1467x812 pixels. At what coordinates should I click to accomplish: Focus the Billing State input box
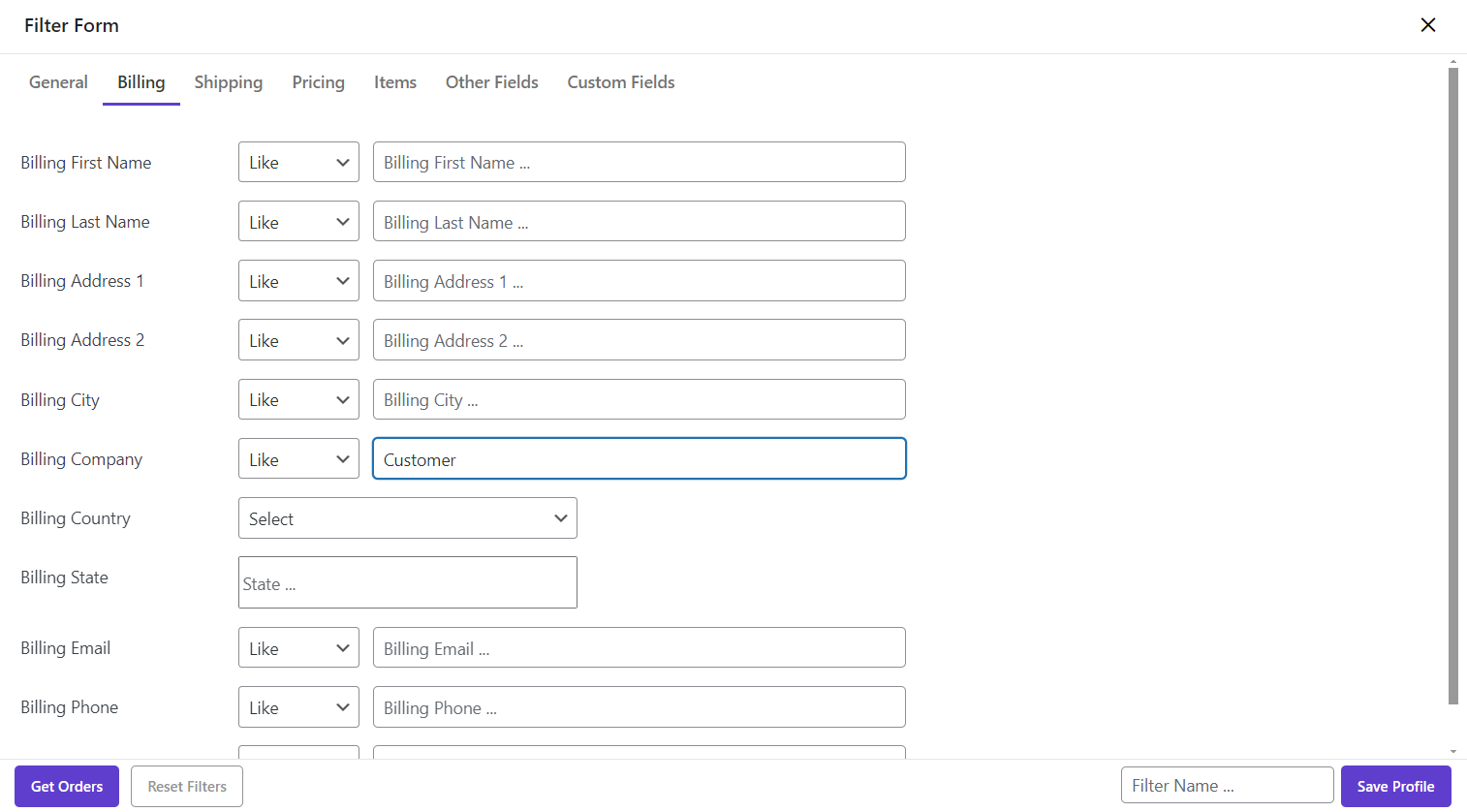[407, 583]
